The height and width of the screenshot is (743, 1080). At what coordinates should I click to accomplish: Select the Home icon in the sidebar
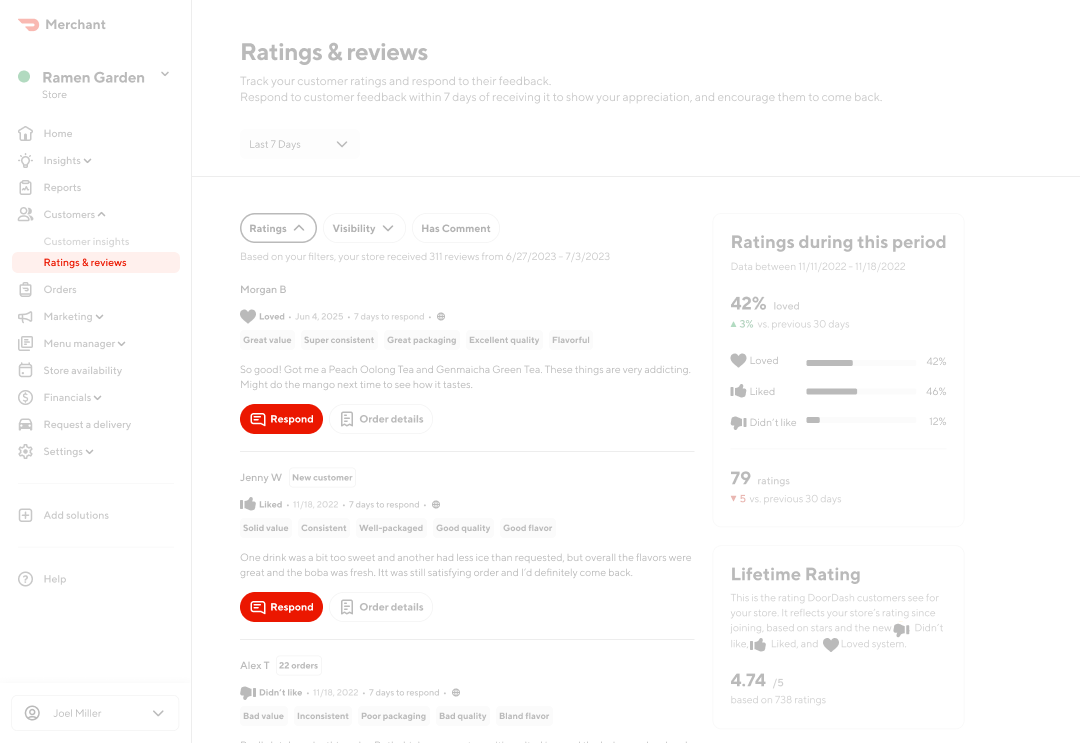coord(25,133)
